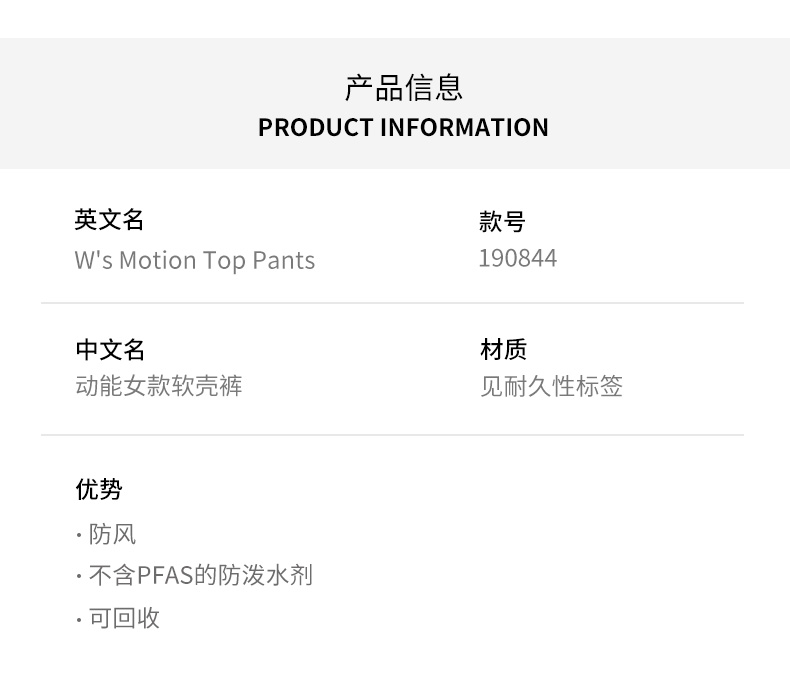Select the 材质 label

(503, 349)
